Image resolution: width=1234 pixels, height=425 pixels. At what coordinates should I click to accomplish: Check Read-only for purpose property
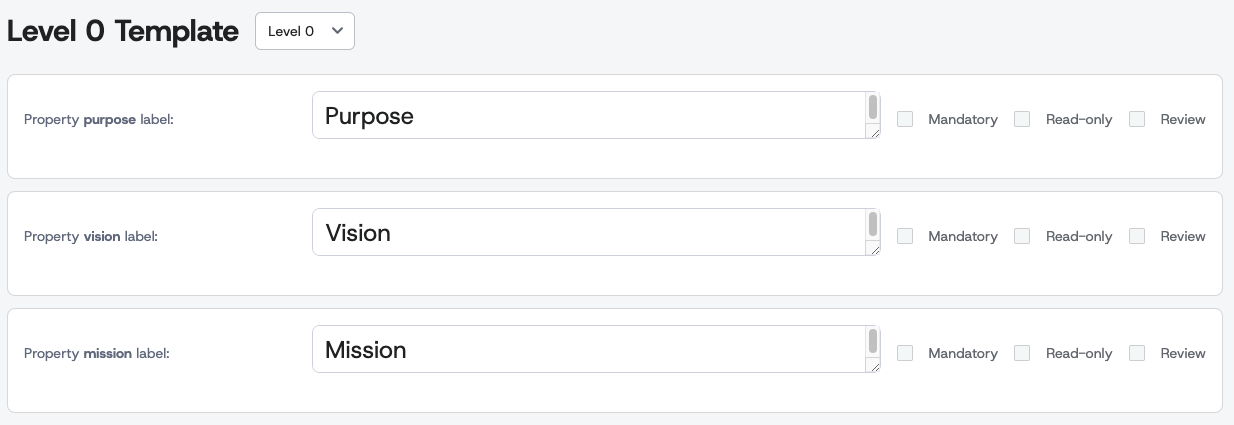(x=1022, y=119)
